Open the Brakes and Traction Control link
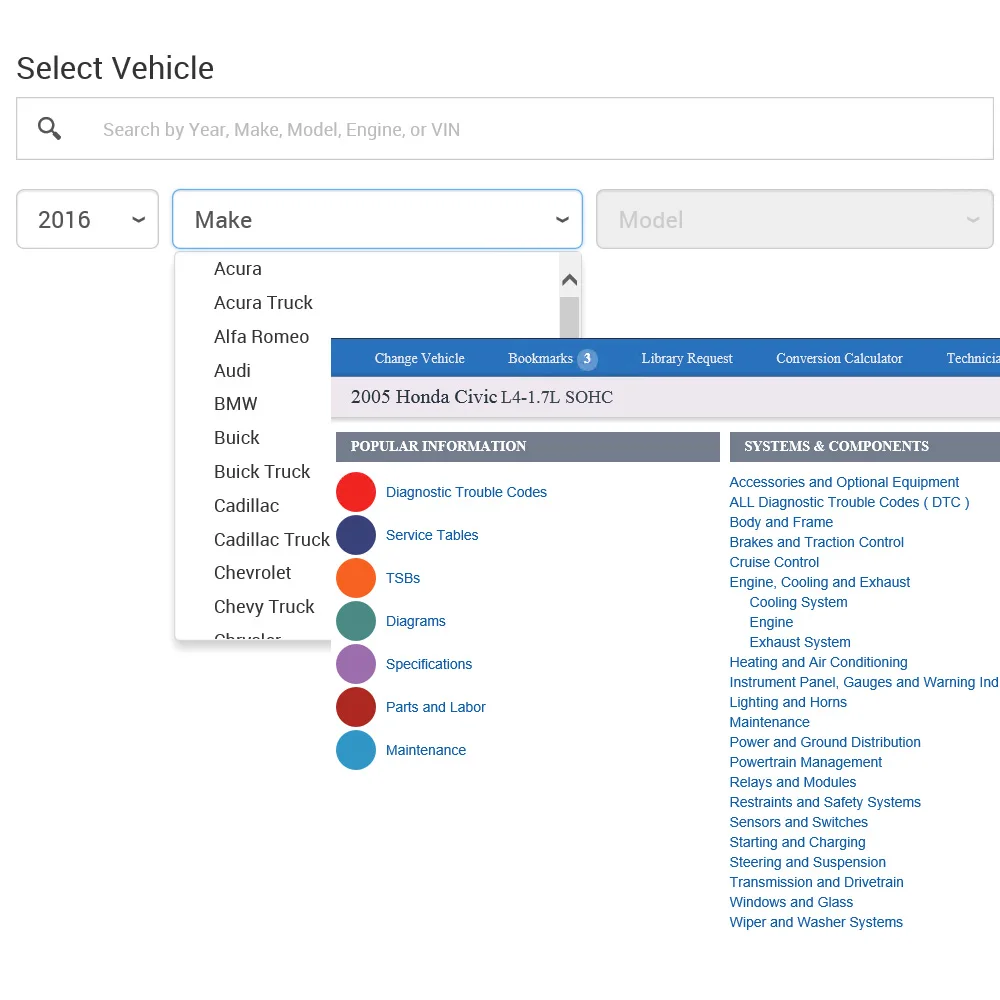This screenshot has height=1000, width=1000. tap(816, 542)
